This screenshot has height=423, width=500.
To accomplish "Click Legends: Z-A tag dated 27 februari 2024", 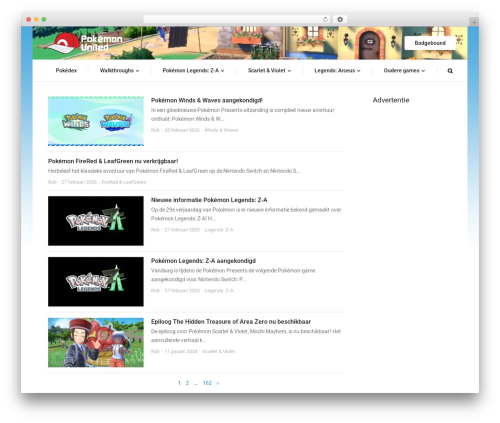I will click(x=219, y=291).
